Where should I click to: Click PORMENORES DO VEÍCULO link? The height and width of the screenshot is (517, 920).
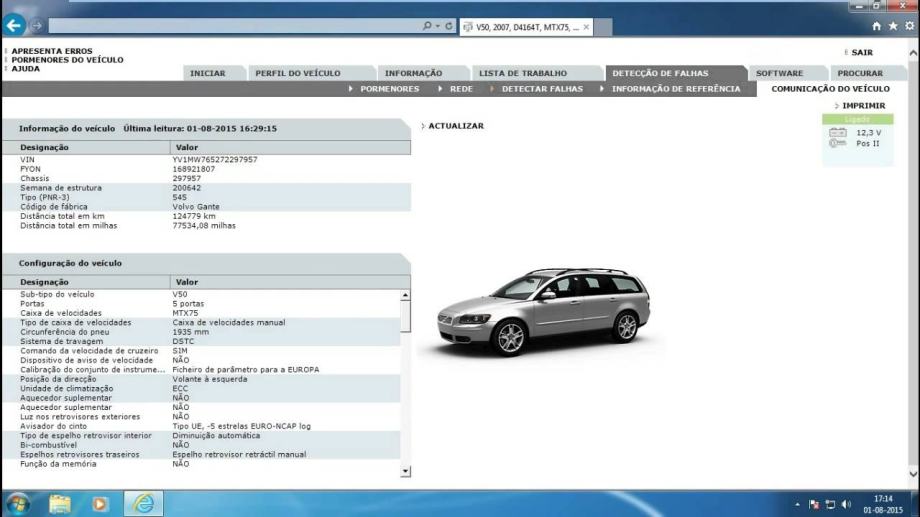(67, 60)
